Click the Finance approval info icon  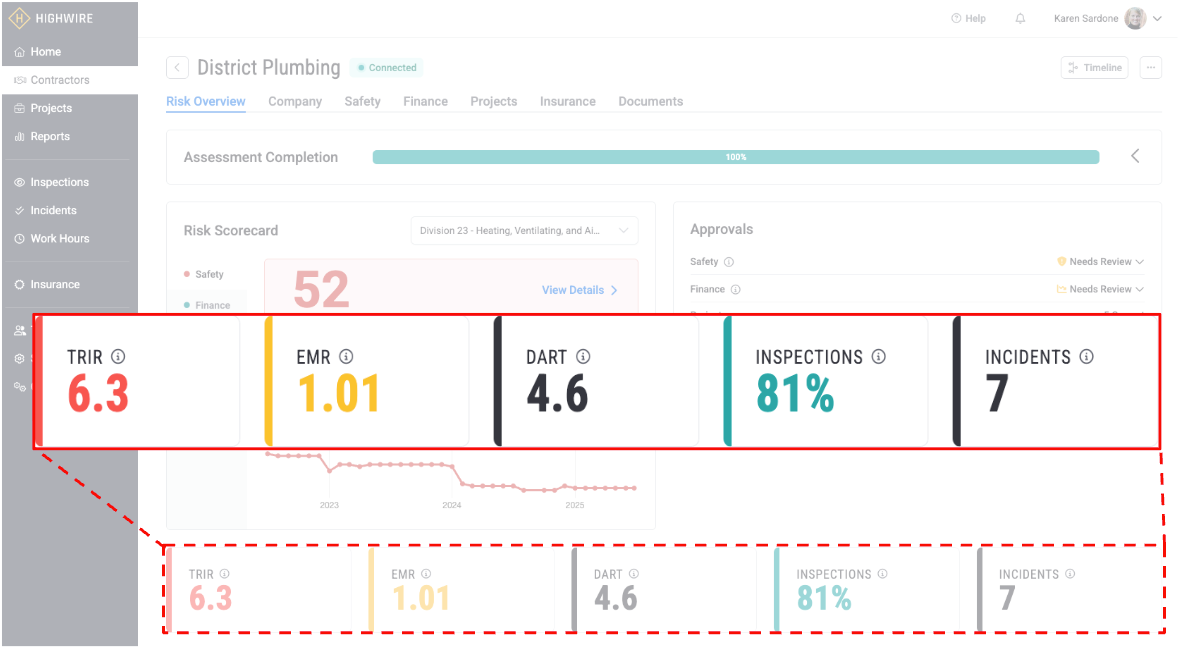pyautogui.click(x=735, y=290)
